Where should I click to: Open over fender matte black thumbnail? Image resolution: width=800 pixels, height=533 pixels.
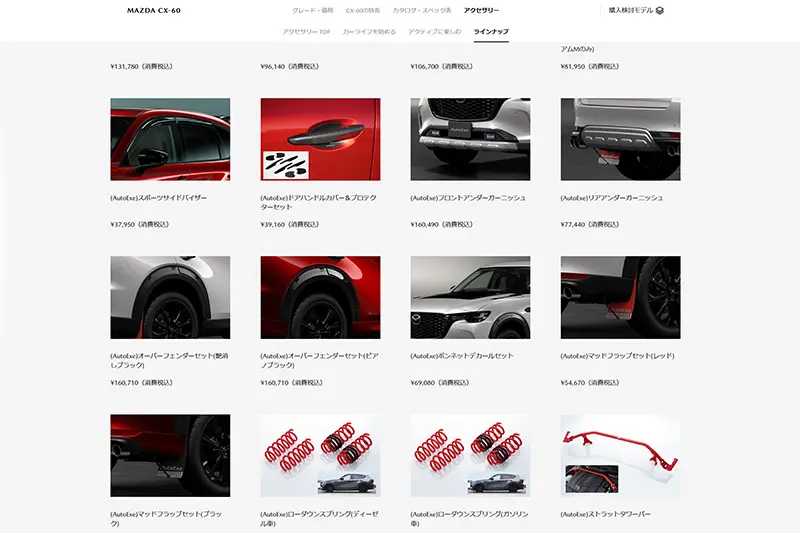pos(170,297)
